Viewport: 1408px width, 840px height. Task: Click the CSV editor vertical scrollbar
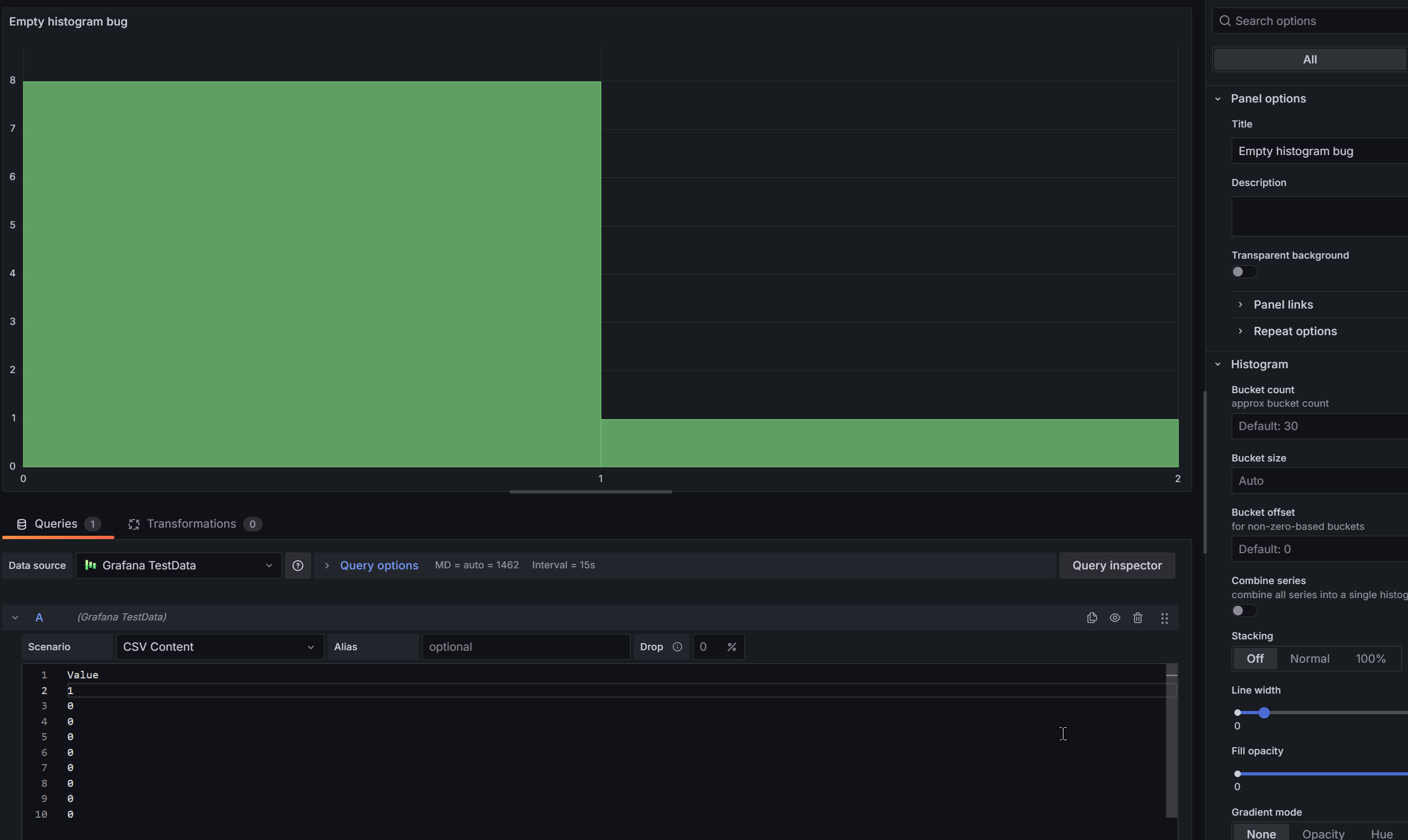[1171, 741]
